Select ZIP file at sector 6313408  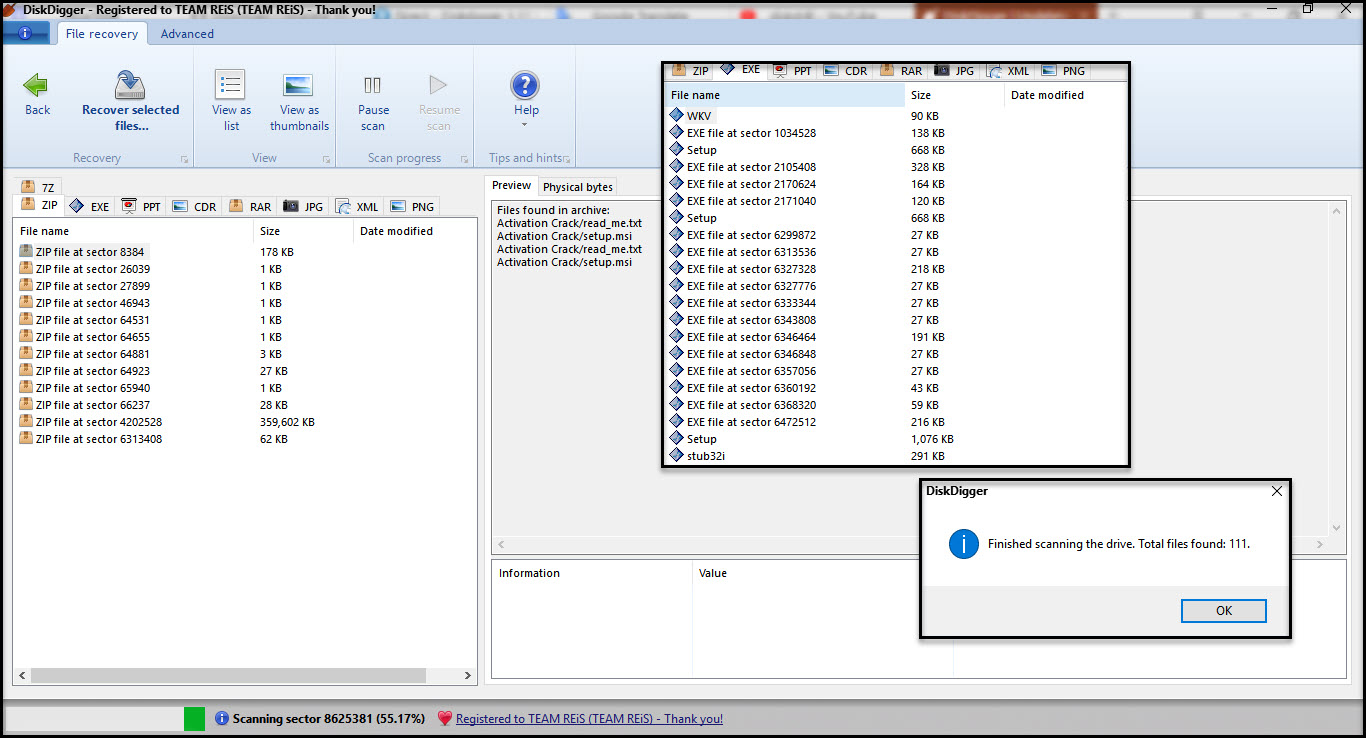tap(99, 439)
